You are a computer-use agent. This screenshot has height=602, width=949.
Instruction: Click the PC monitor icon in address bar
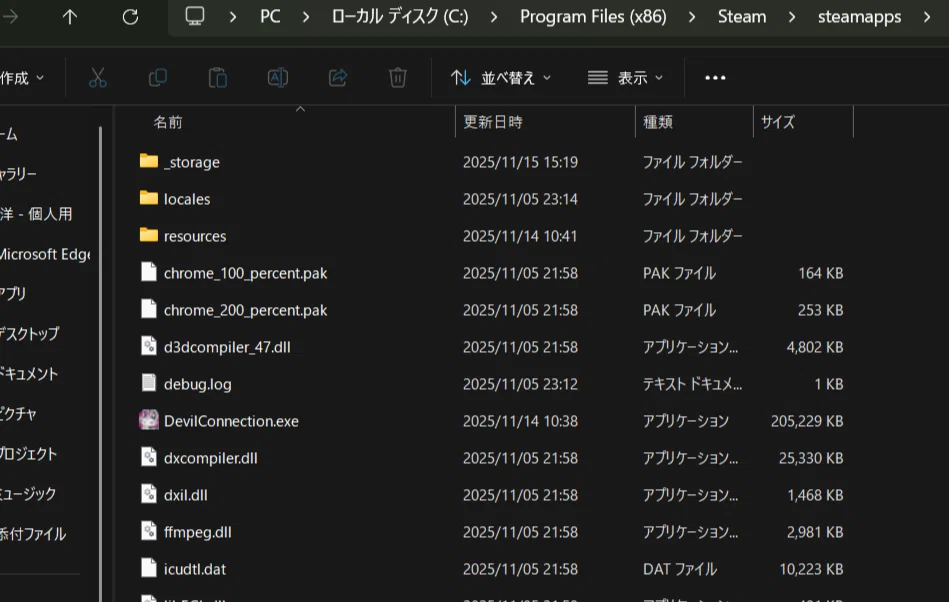pyautogui.click(x=195, y=16)
